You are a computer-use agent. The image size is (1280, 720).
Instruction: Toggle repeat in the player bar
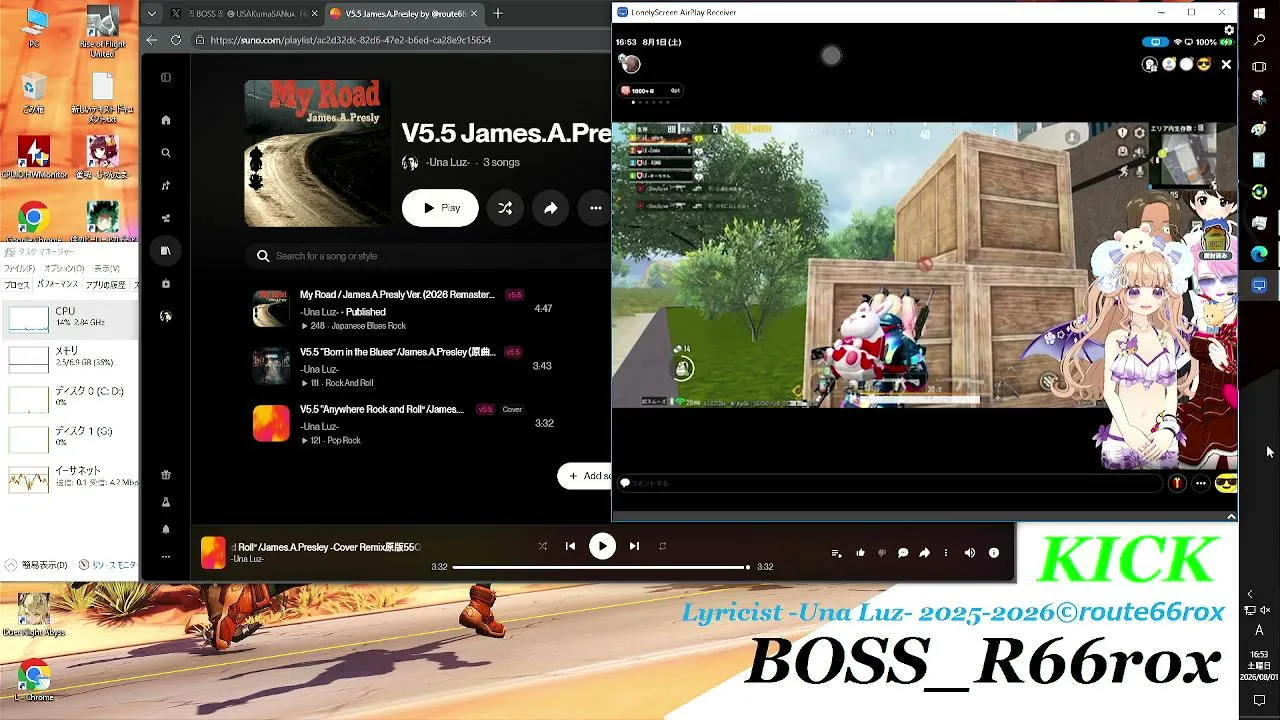(662, 546)
